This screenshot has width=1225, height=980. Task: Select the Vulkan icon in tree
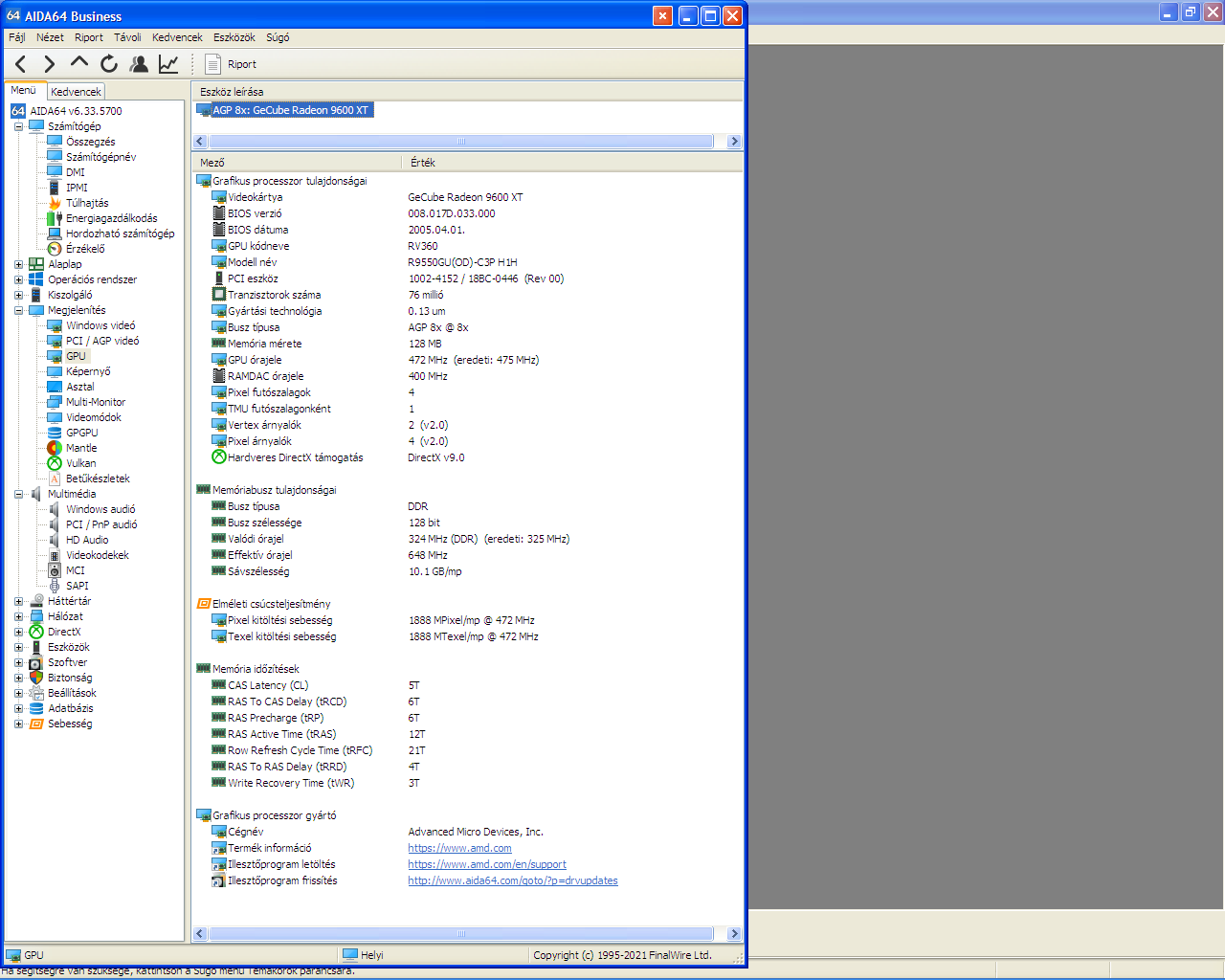tap(55, 463)
